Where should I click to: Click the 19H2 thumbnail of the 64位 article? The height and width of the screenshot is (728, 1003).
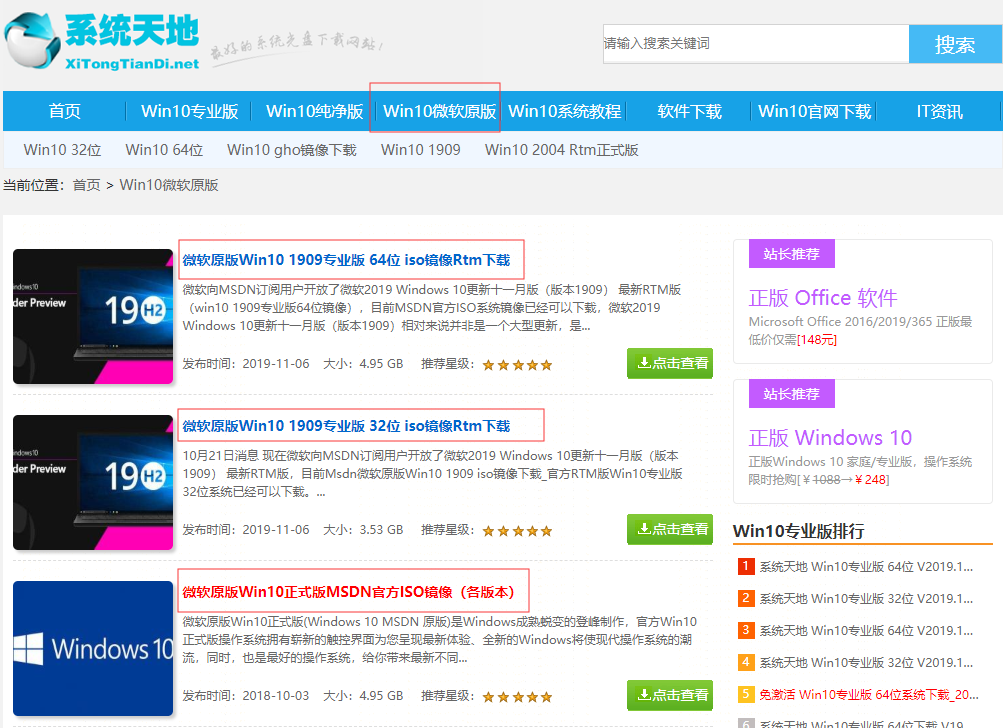coord(93,317)
